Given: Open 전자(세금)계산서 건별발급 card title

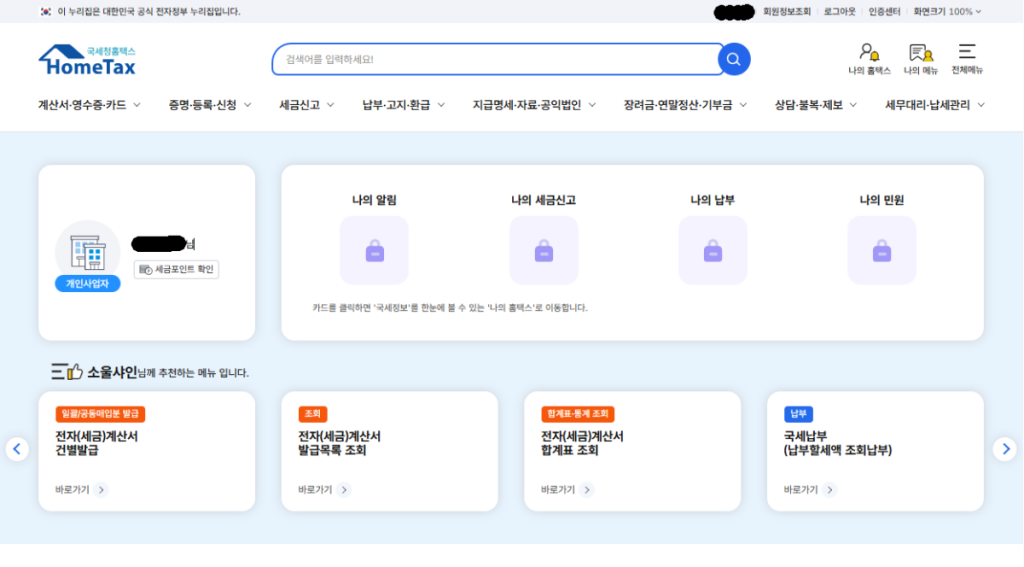Looking at the screenshot, I should (x=97, y=444).
